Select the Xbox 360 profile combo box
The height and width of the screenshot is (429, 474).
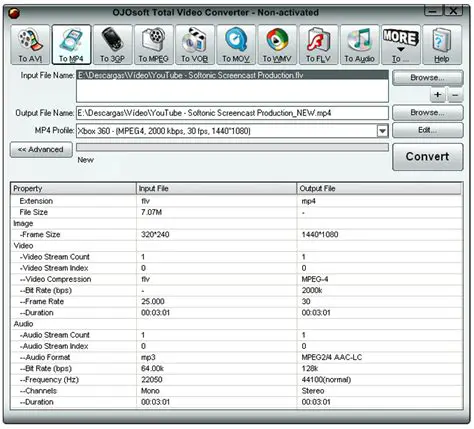(232, 131)
